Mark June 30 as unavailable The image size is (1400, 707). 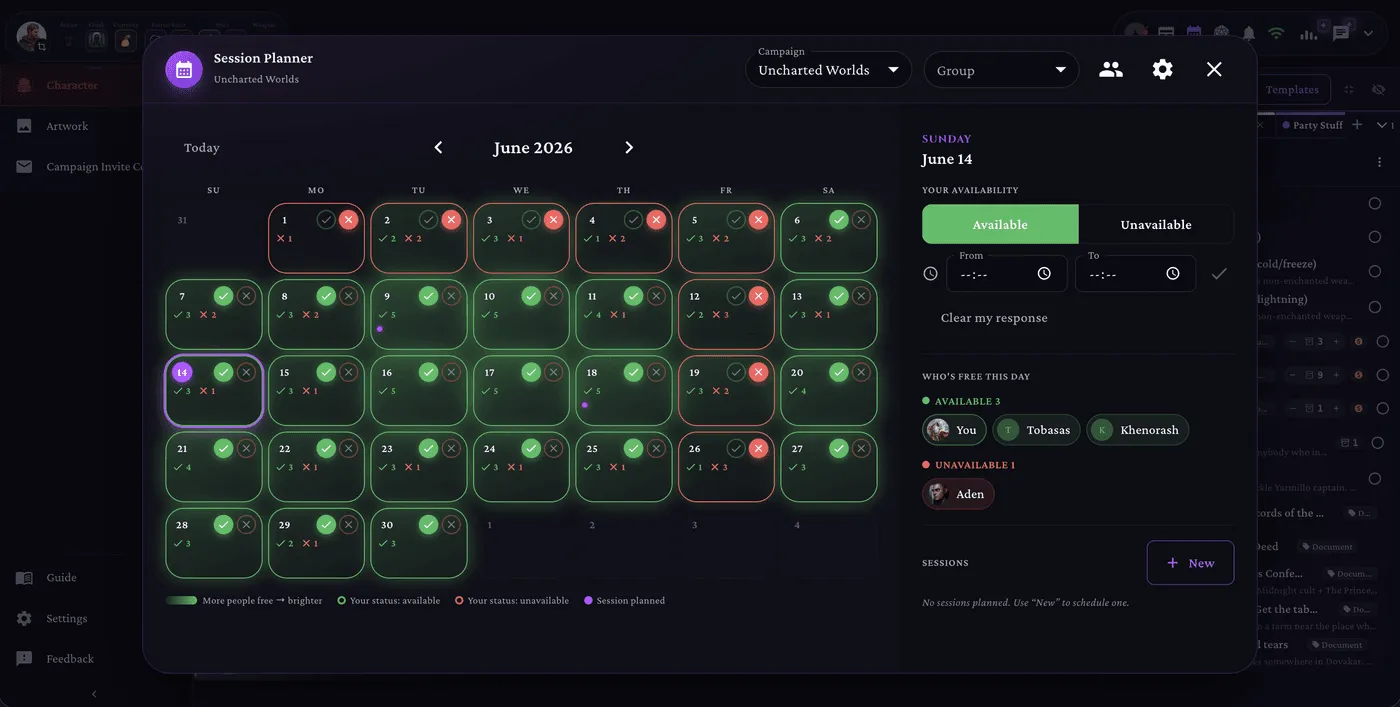click(x=451, y=524)
